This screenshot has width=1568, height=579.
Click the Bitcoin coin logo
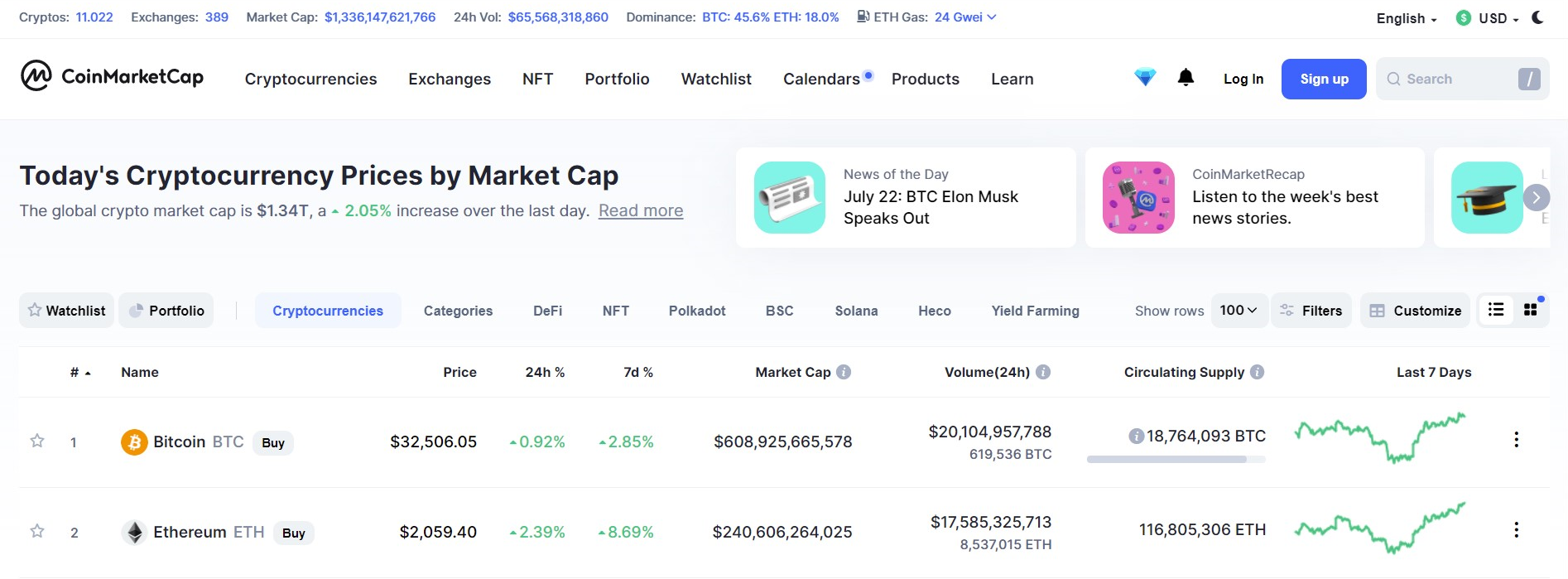[x=134, y=442]
